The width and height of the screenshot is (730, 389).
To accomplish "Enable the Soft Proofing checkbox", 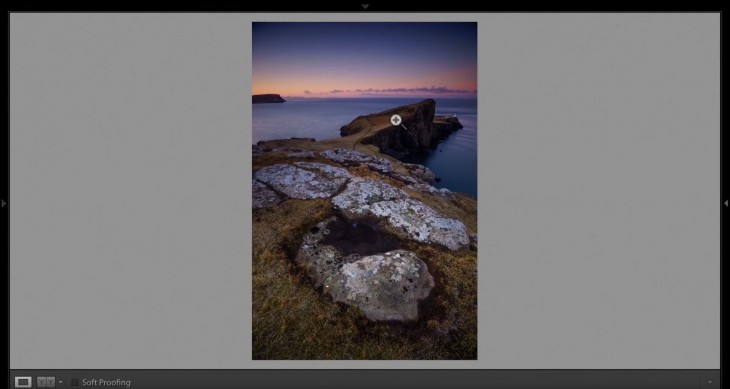I will pyautogui.click(x=74, y=382).
